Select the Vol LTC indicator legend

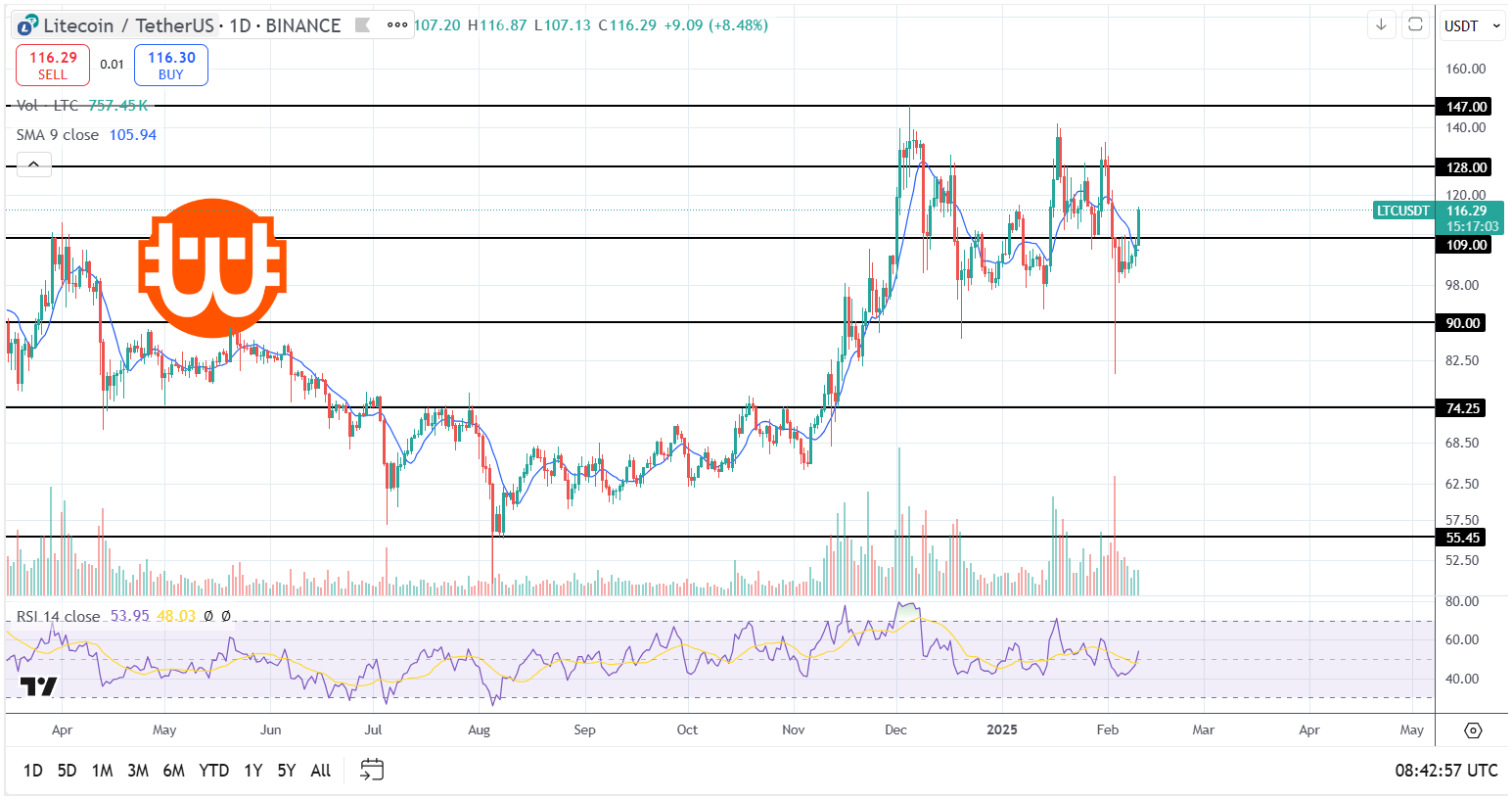(47, 105)
